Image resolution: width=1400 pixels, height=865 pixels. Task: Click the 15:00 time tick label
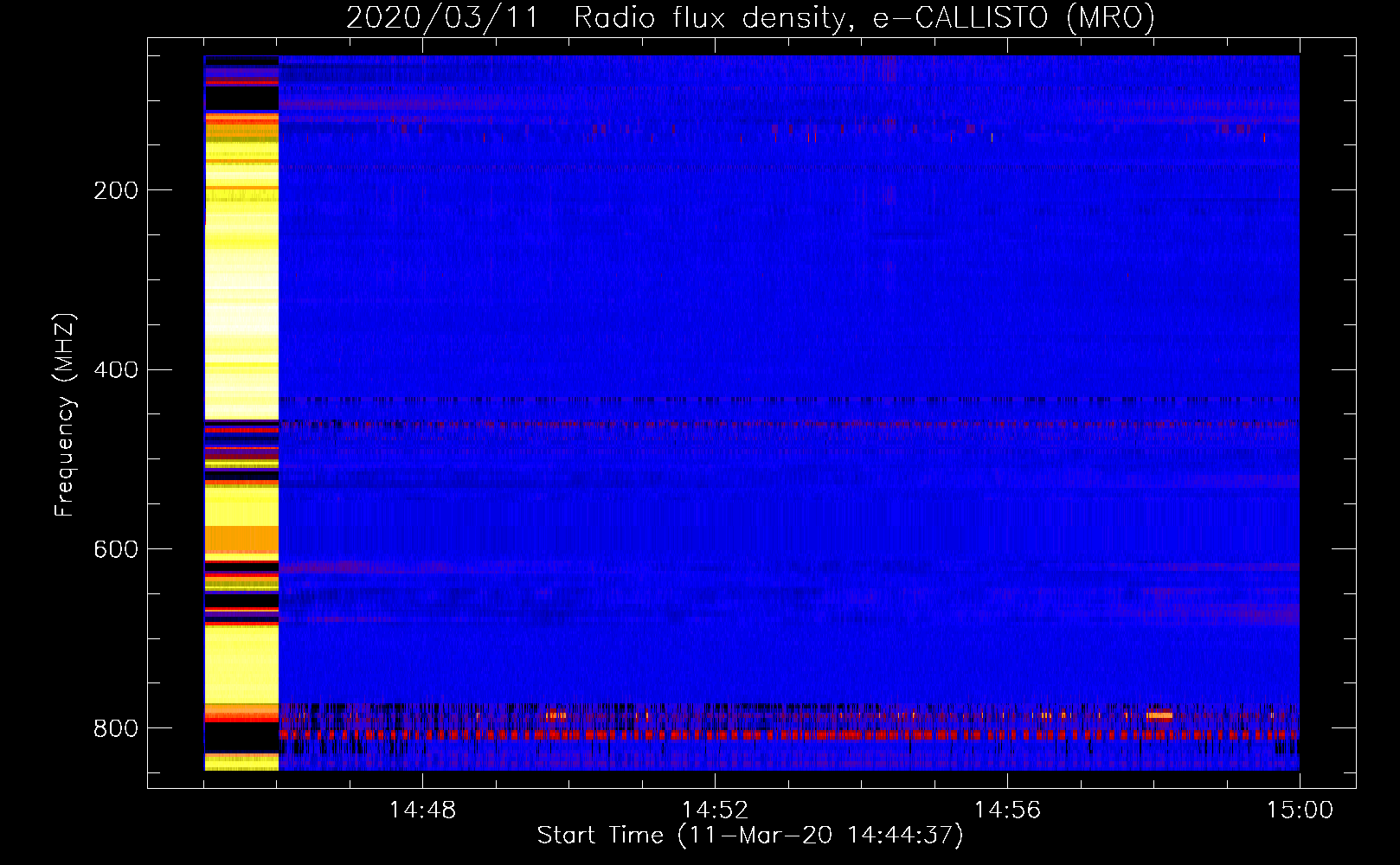pos(1300,811)
